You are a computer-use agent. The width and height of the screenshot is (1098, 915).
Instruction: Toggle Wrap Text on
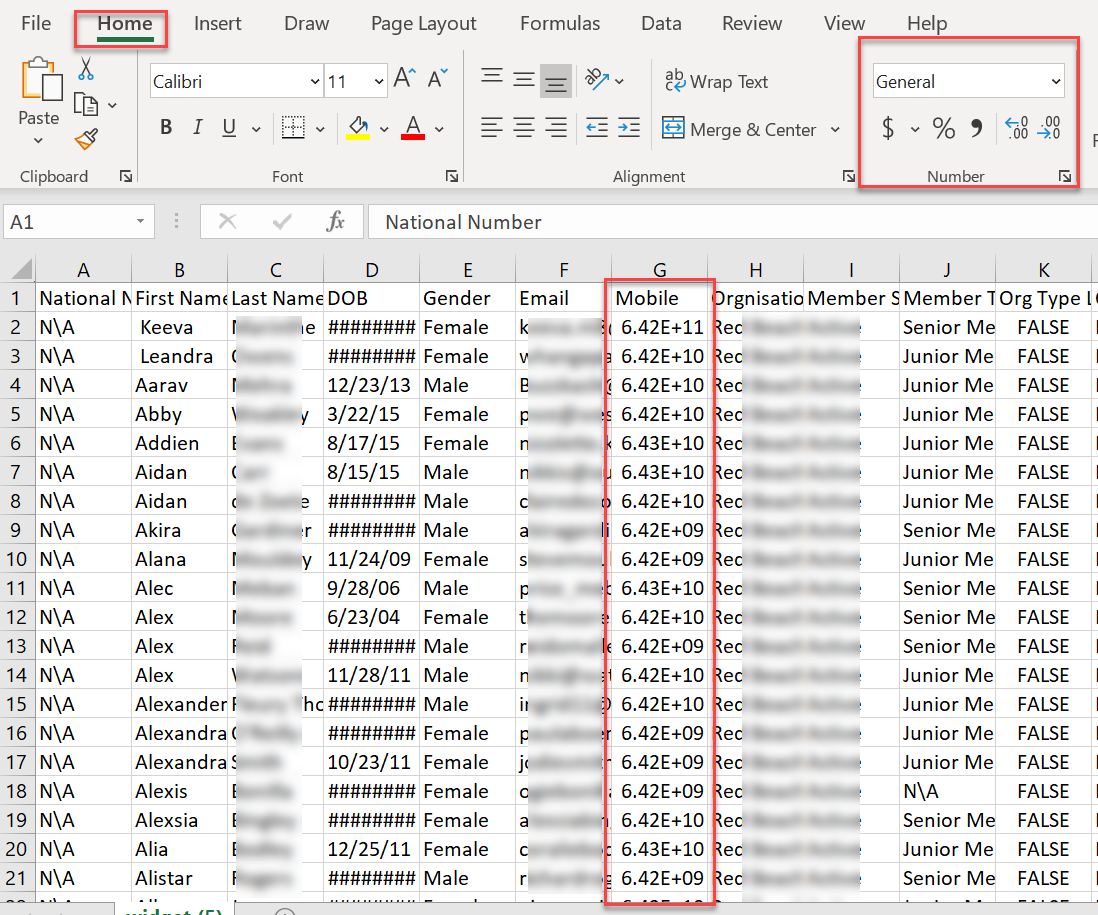click(x=716, y=82)
